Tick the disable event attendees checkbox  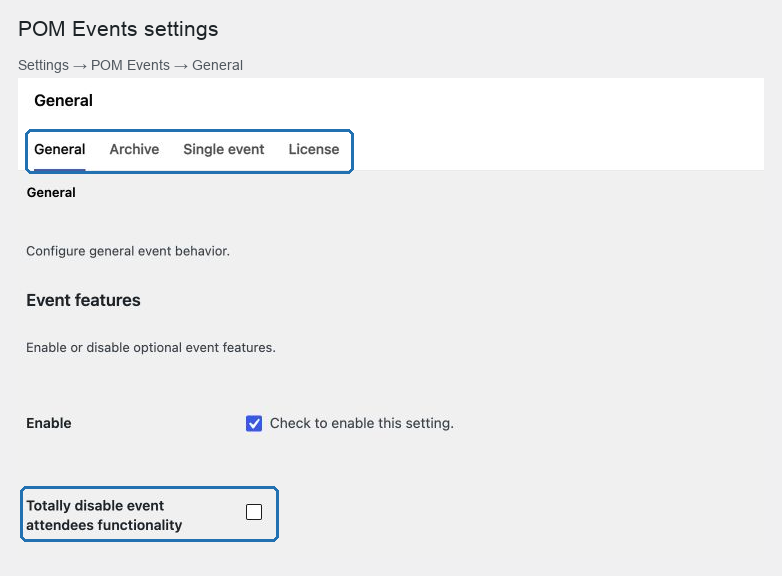click(x=254, y=512)
